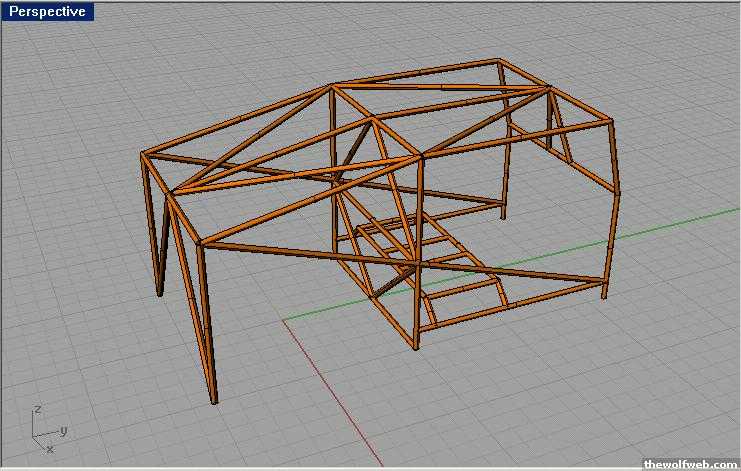741x471 pixels.
Task: Click the z label on the axis icon
Action: (37, 409)
